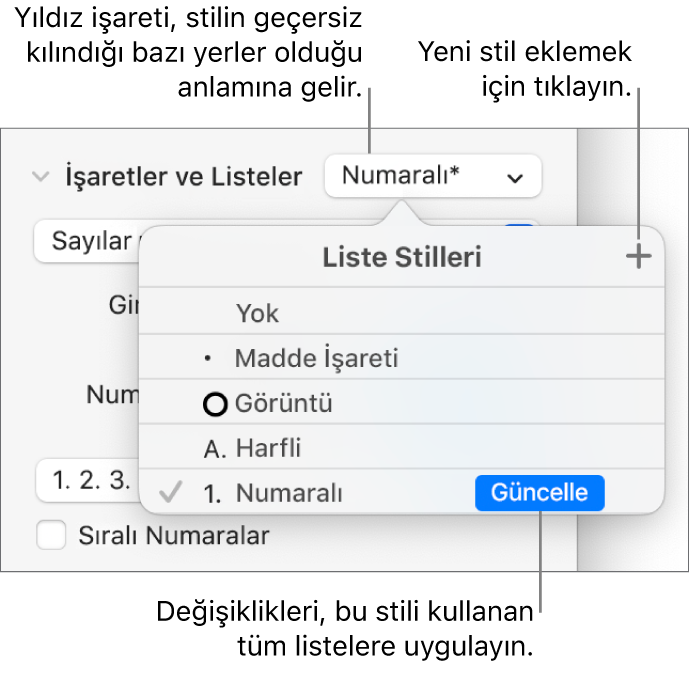
Task: Click the circle image icon beside Görüntü
Action: click(214, 405)
